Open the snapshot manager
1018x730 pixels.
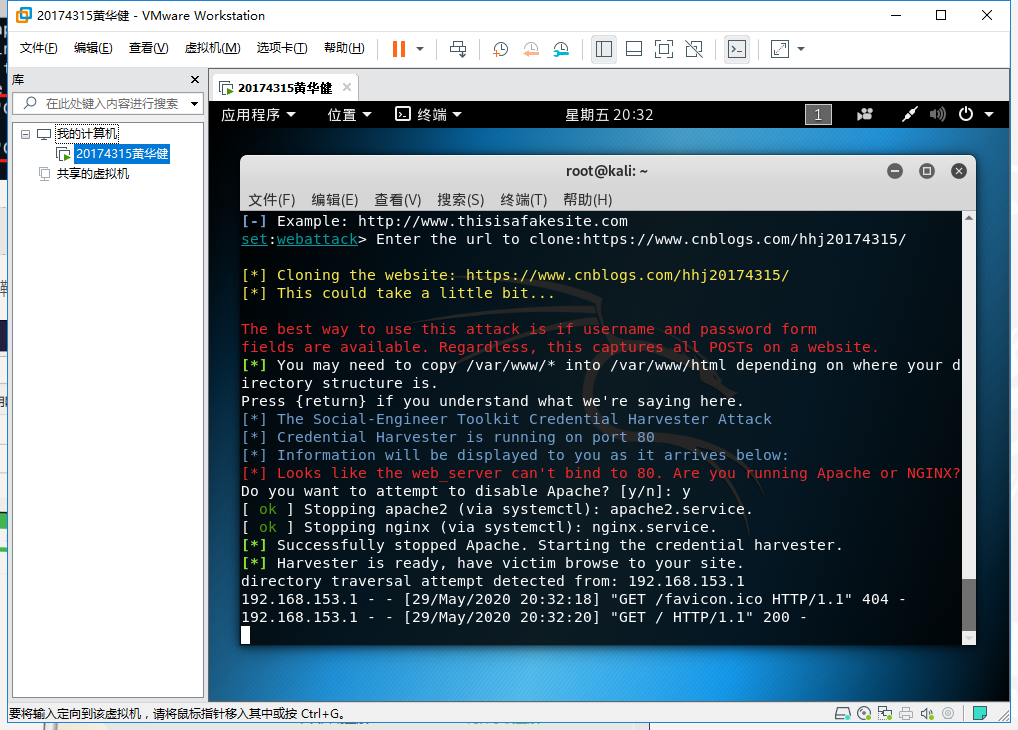point(561,49)
